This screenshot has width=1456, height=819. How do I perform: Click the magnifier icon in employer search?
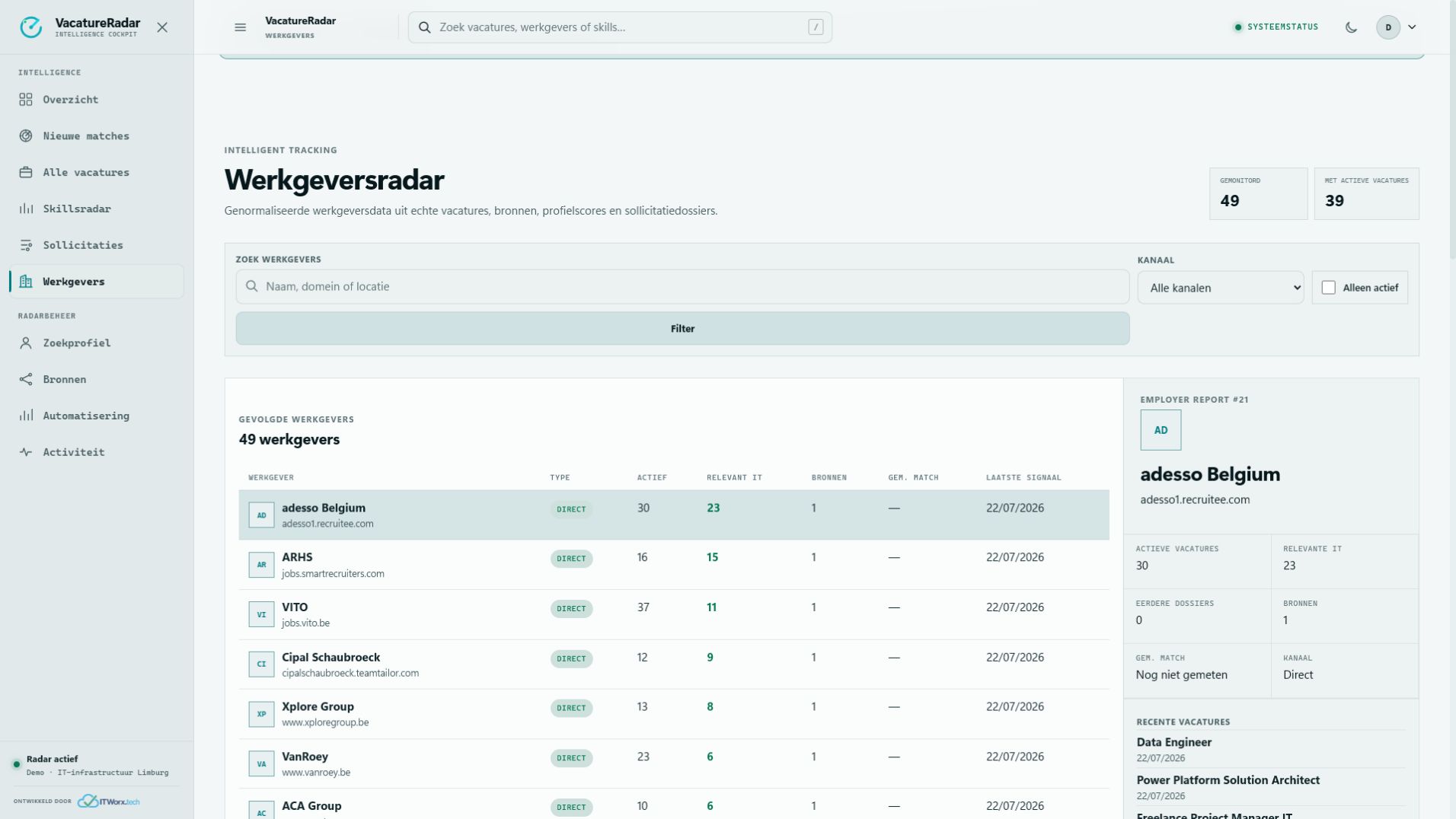pos(252,287)
